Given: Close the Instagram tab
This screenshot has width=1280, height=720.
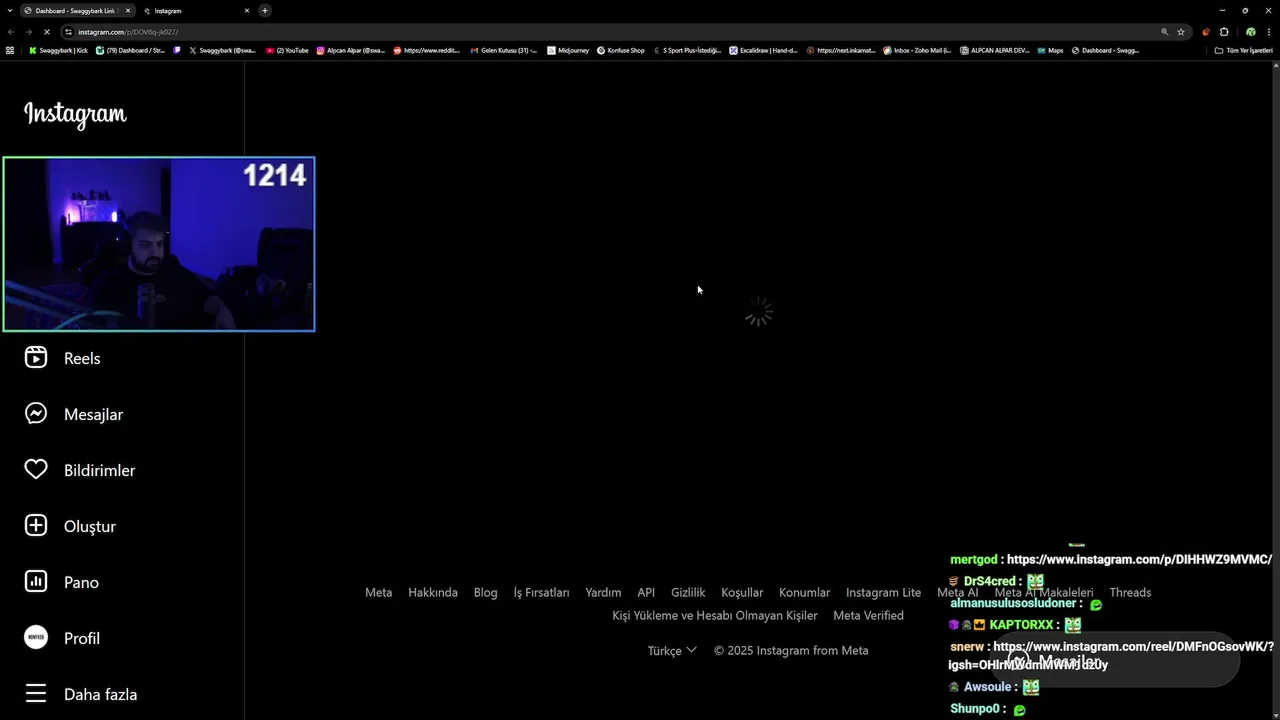Looking at the screenshot, I should pyautogui.click(x=247, y=10).
